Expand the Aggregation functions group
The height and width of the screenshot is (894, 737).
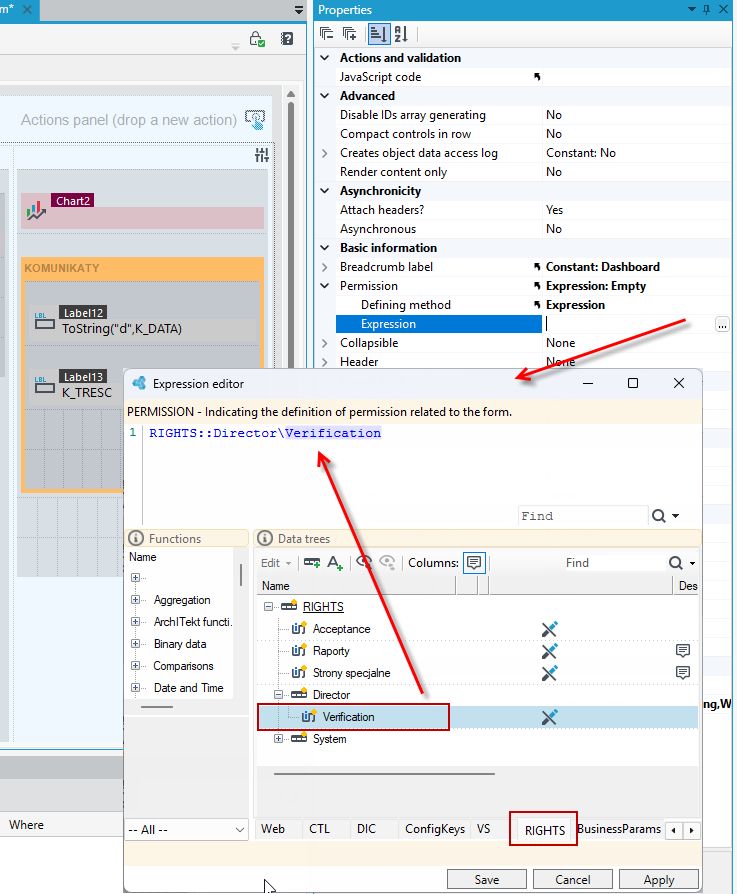click(135, 600)
